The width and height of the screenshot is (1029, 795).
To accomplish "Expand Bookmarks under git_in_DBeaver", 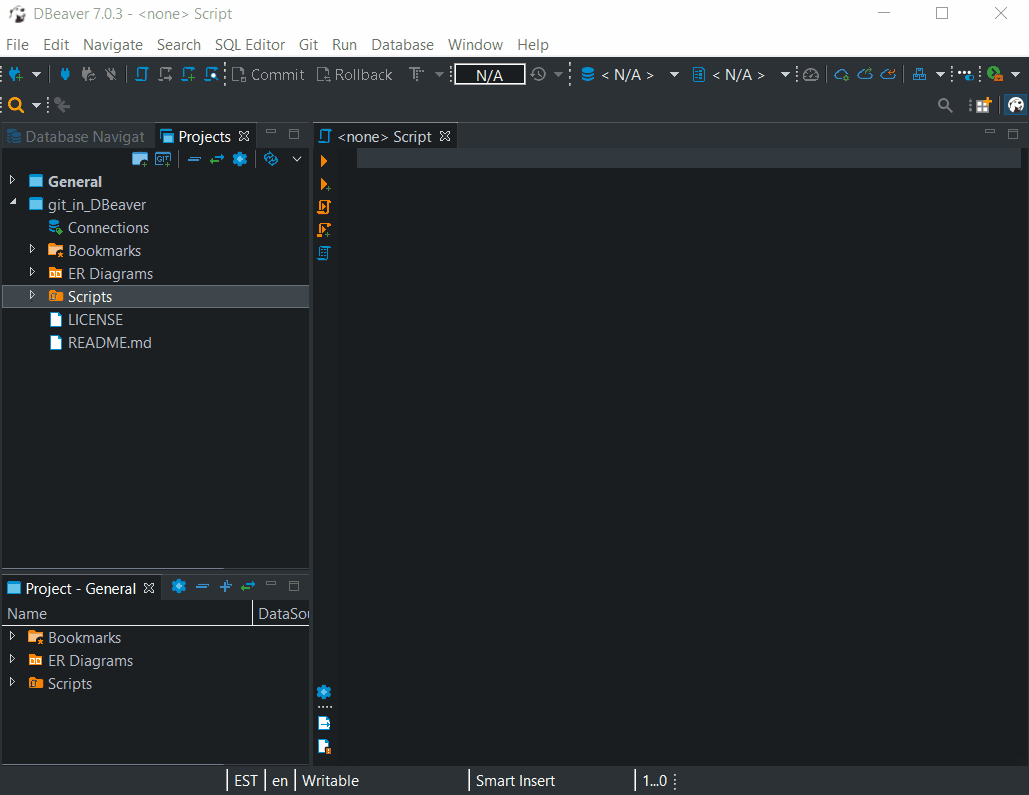I will coord(32,249).
